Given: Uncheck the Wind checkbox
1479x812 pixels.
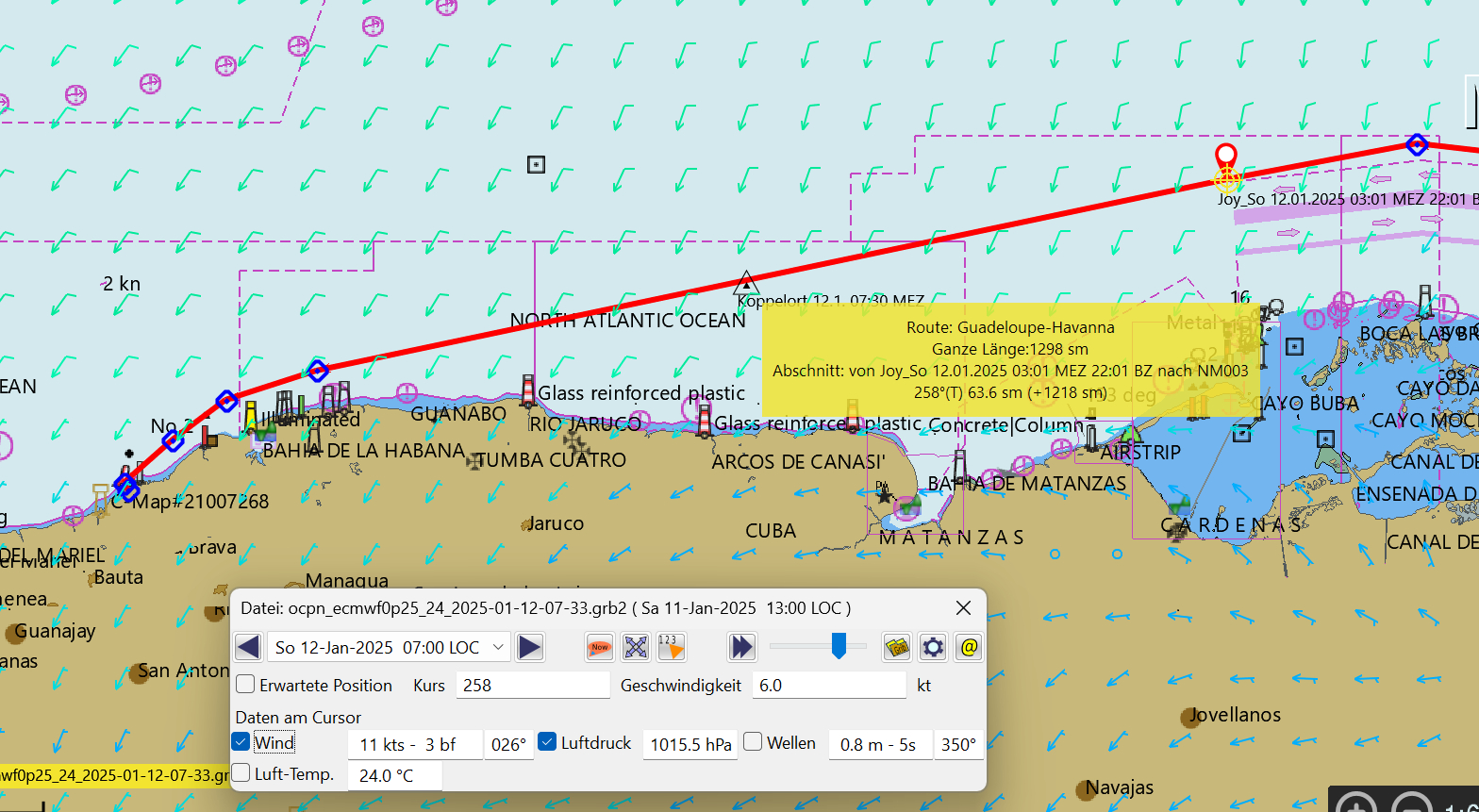Looking at the screenshot, I should 241,742.
